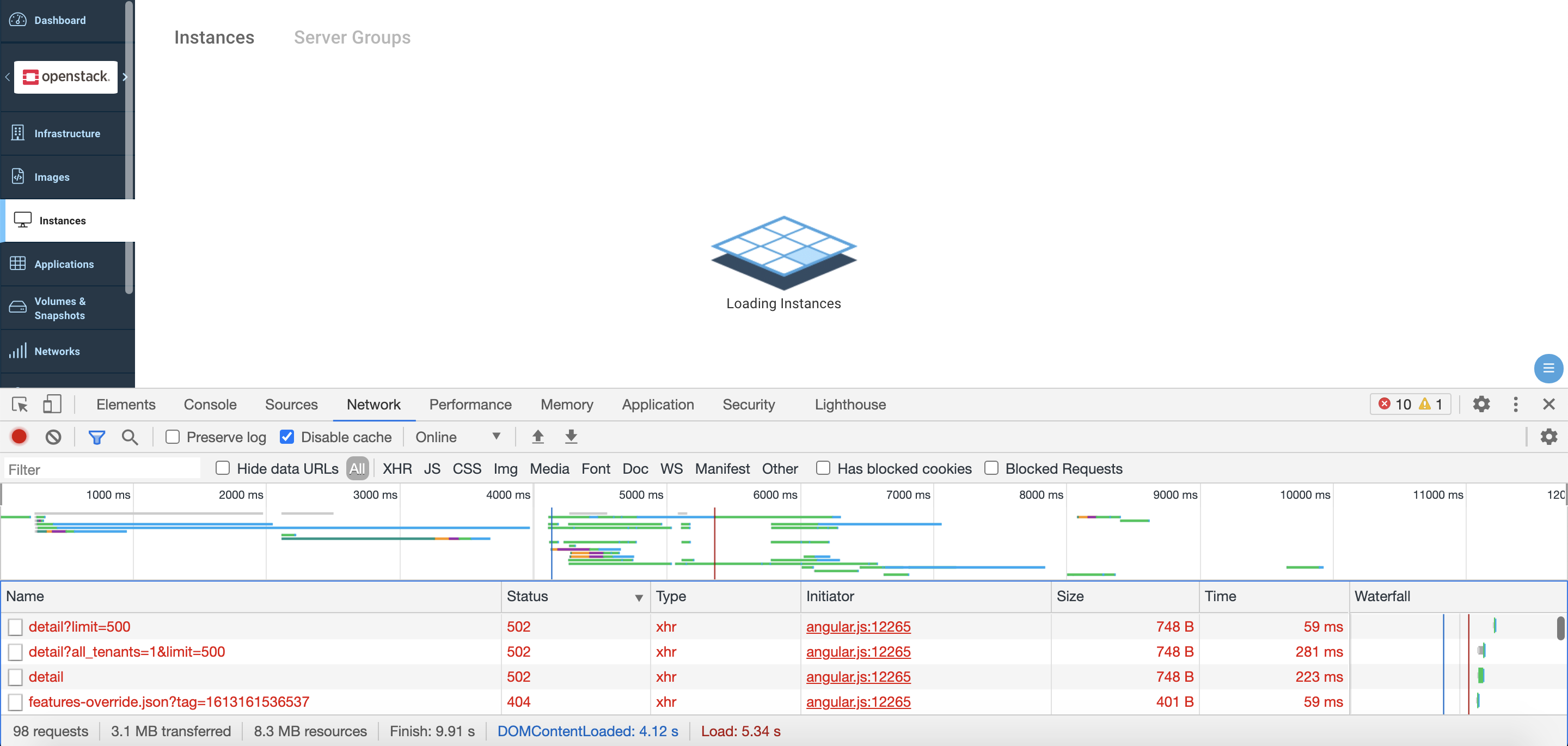Open the Lighthouse tab
Screen dimensions: 1568x746
(x=850, y=405)
